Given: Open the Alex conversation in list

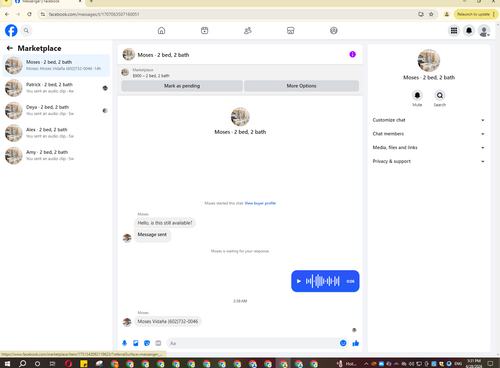Looking at the screenshot, I should (x=56, y=133).
